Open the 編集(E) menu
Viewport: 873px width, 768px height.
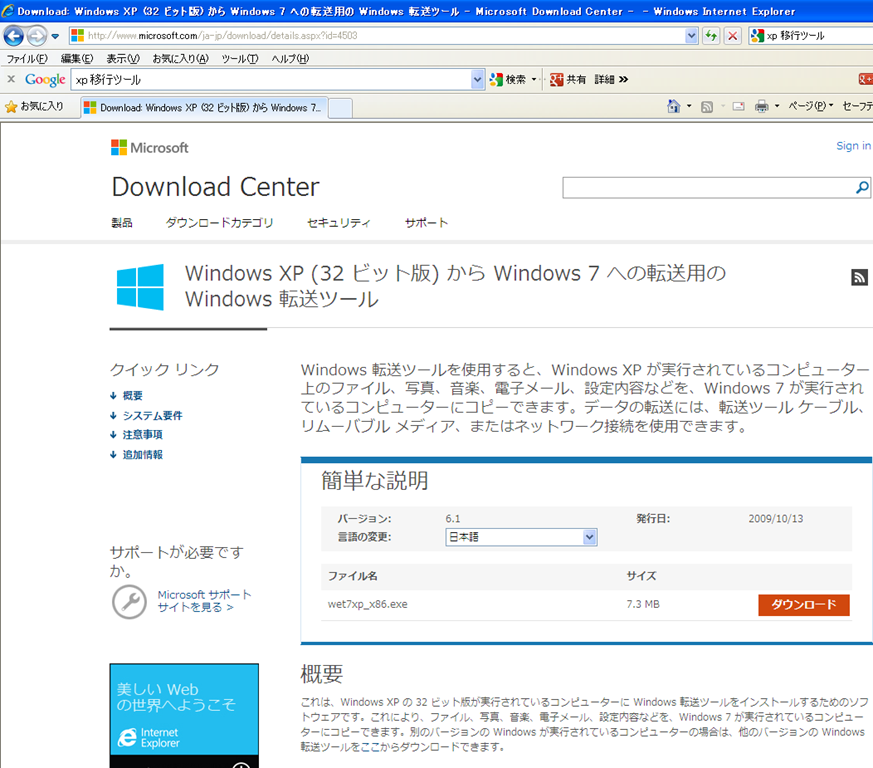tap(77, 58)
